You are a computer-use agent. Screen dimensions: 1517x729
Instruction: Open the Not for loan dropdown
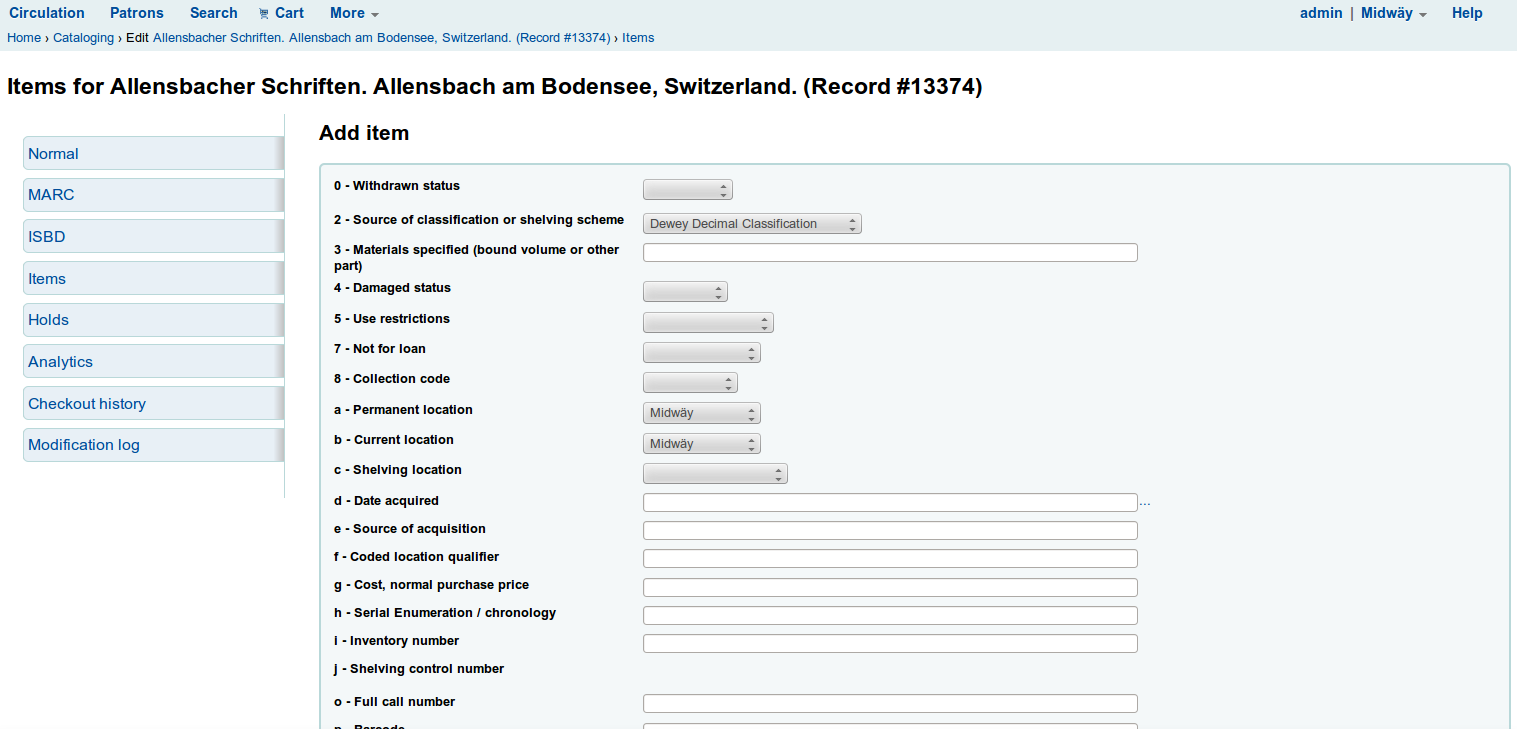click(701, 353)
